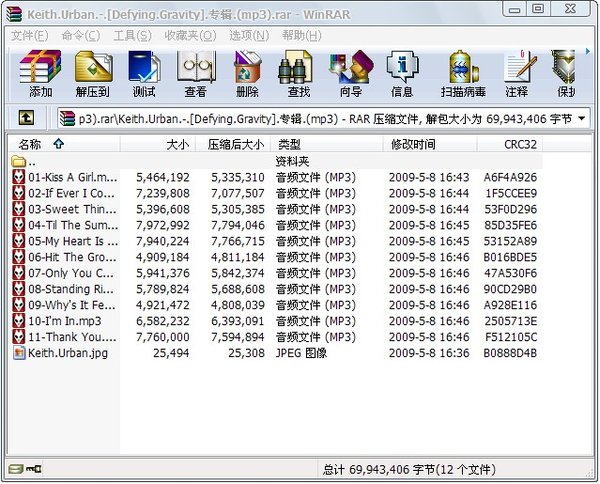This screenshot has width=600, height=484.
Task: Click the 信息 (Info) toolbar icon
Action: [402, 74]
